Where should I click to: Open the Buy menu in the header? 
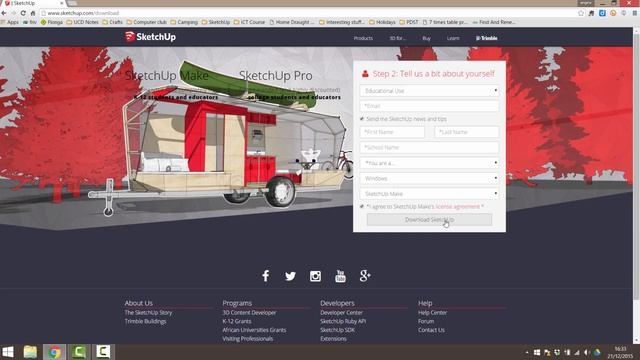[x=427, y=38]
